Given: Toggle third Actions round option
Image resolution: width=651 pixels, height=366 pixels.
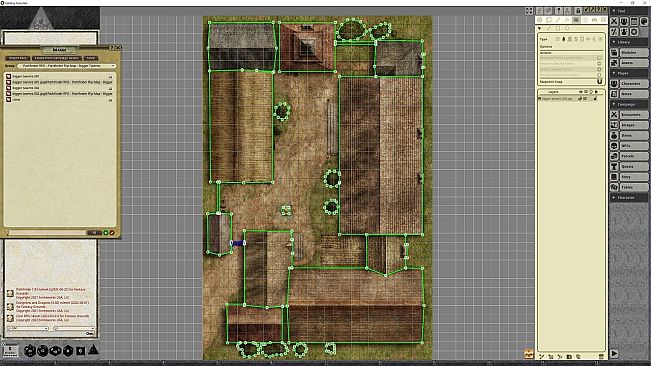Looking at the screenshot, I should point(599,69).
